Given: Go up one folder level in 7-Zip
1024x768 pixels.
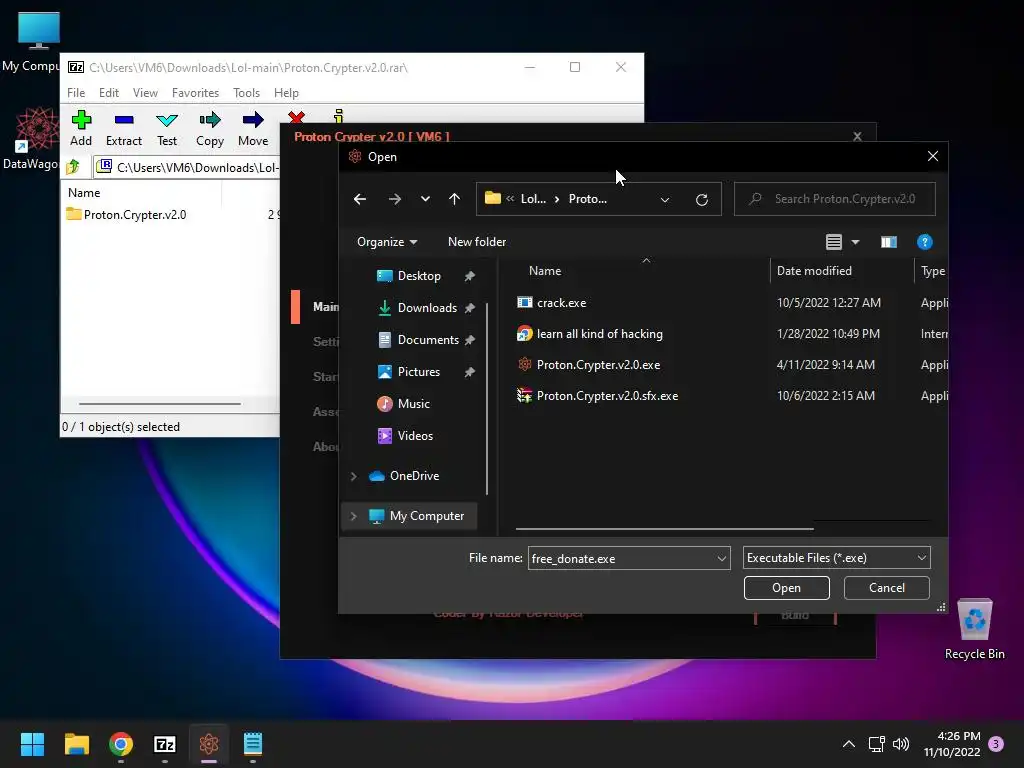Looking at the screenshot, I should [x=73, y=167].
